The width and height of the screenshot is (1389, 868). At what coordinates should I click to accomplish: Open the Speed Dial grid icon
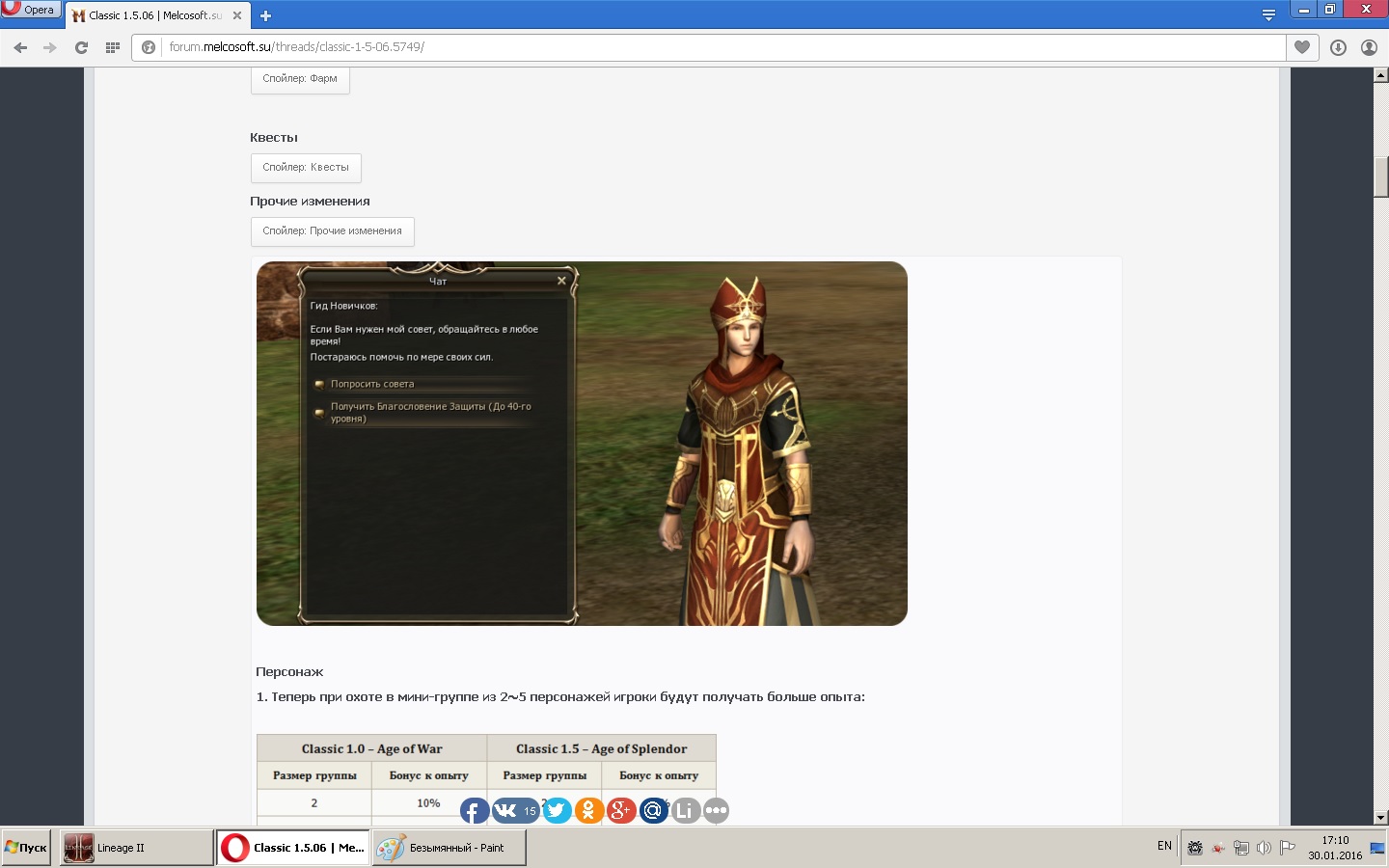(112, 47)
